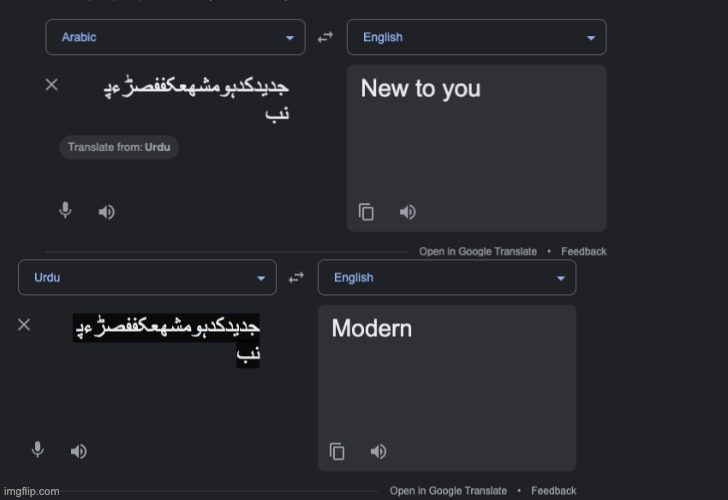This screenshot has height=500, width=728.
Task: Expand top English target language dropdown
Action: pos(476,37)
